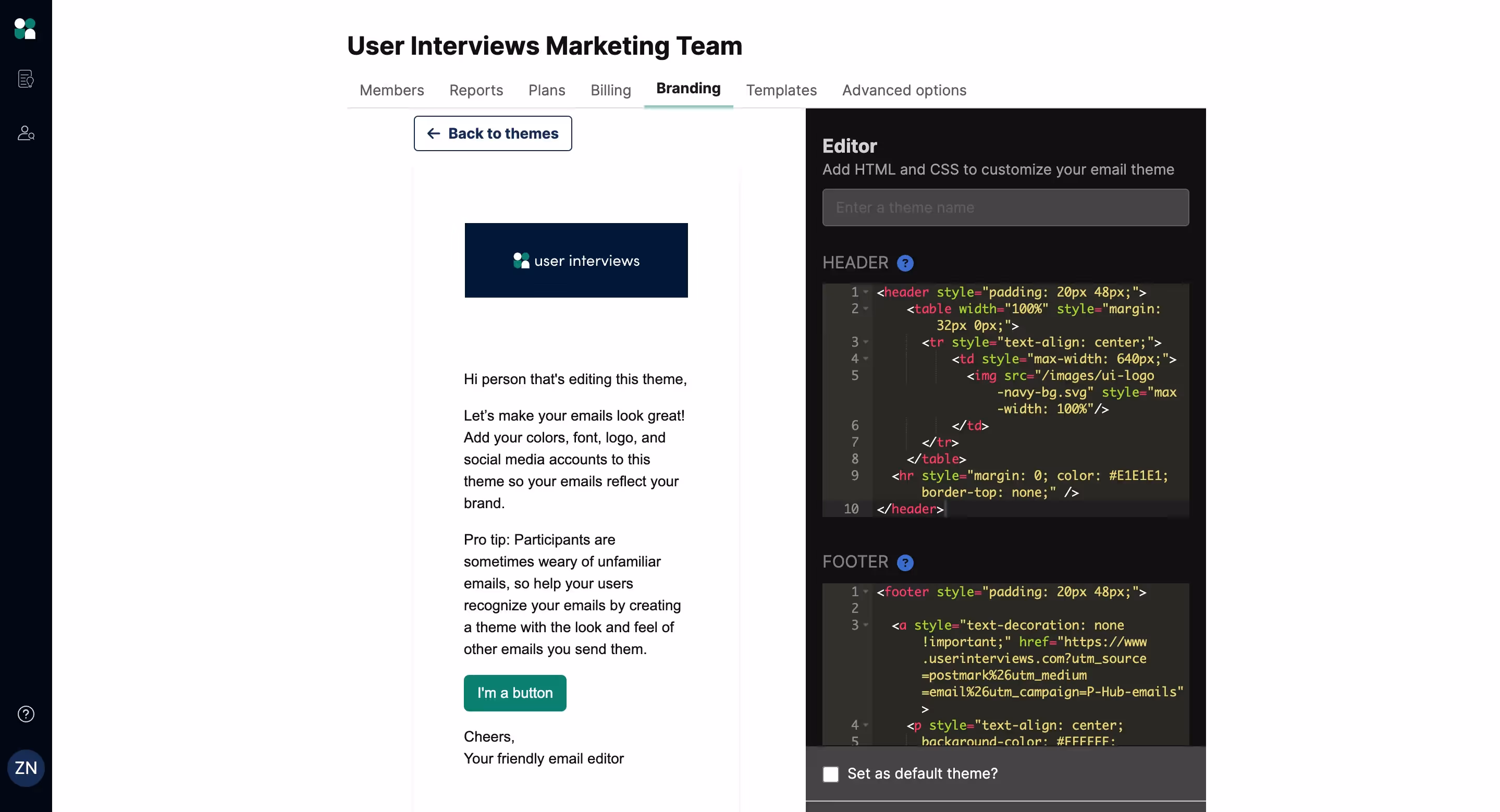The image size is (1500, 812).
Task: Click Back to themes button
Action: point(493,133)
